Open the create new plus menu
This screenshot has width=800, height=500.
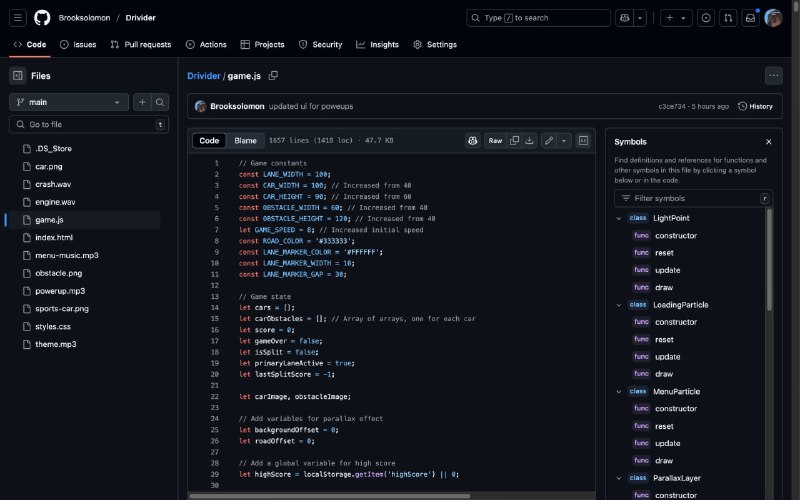[676, 18]
